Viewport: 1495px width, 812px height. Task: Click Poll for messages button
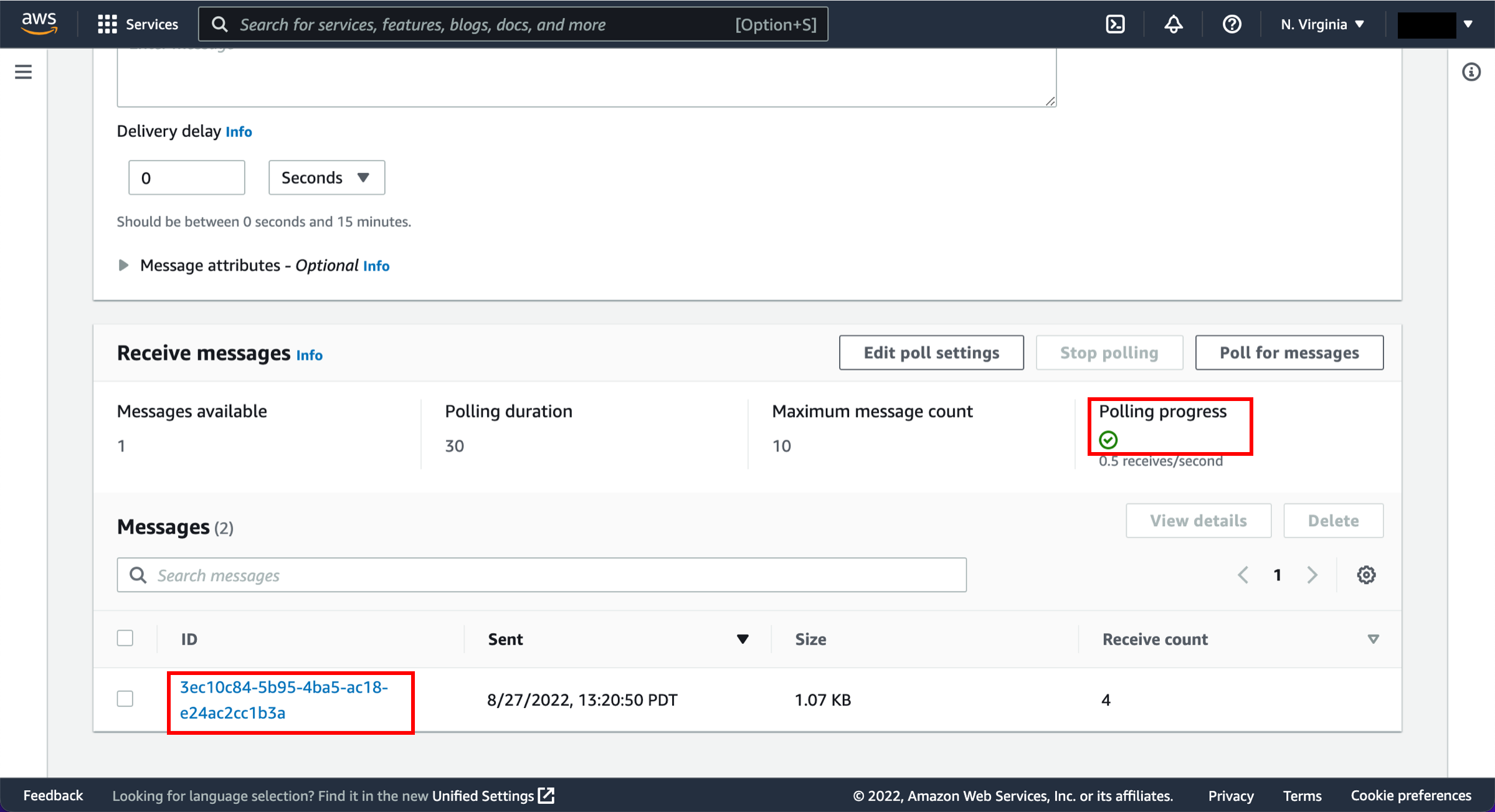tap(1289, 353)
